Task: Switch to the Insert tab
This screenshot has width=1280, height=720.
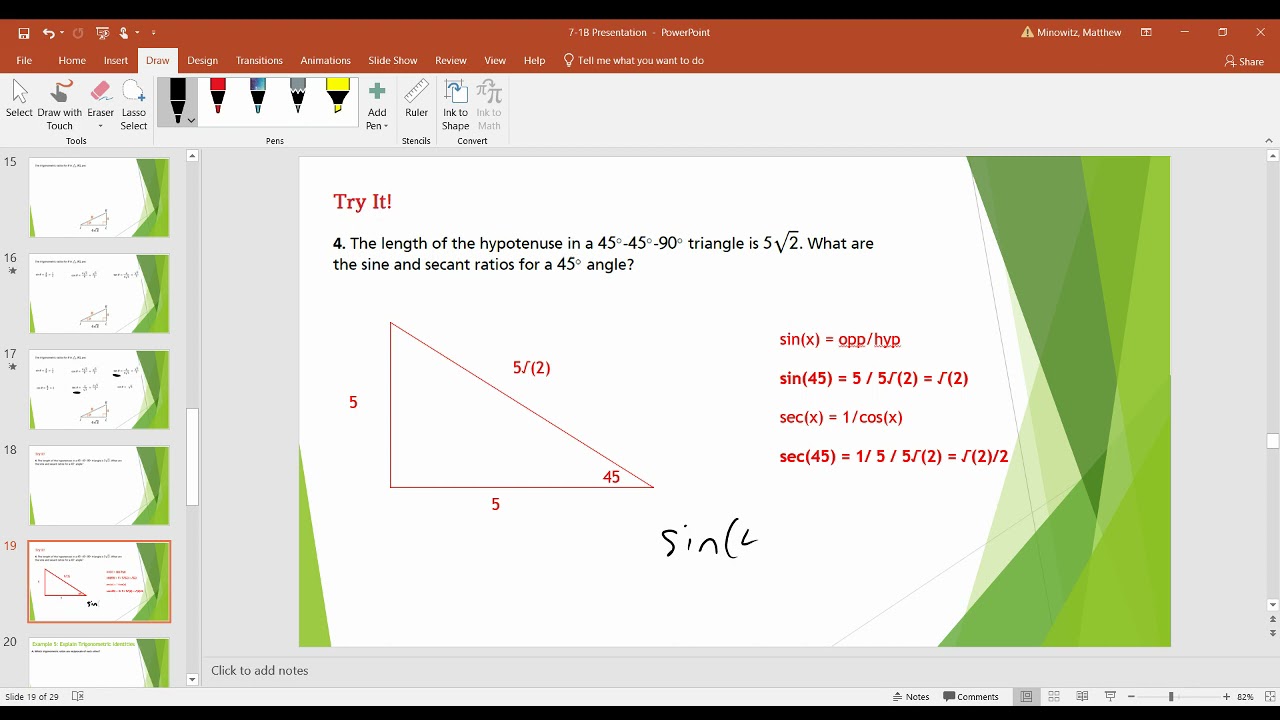Action: point(116,60)
